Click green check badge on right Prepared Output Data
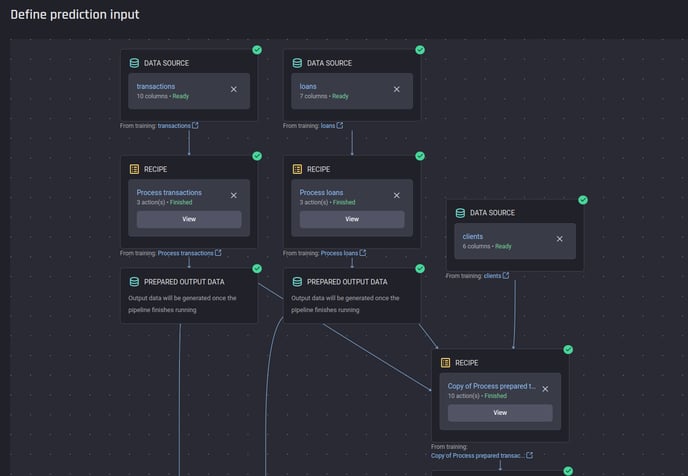Screen dimensions: 688x476 click(x=420, y=268)
